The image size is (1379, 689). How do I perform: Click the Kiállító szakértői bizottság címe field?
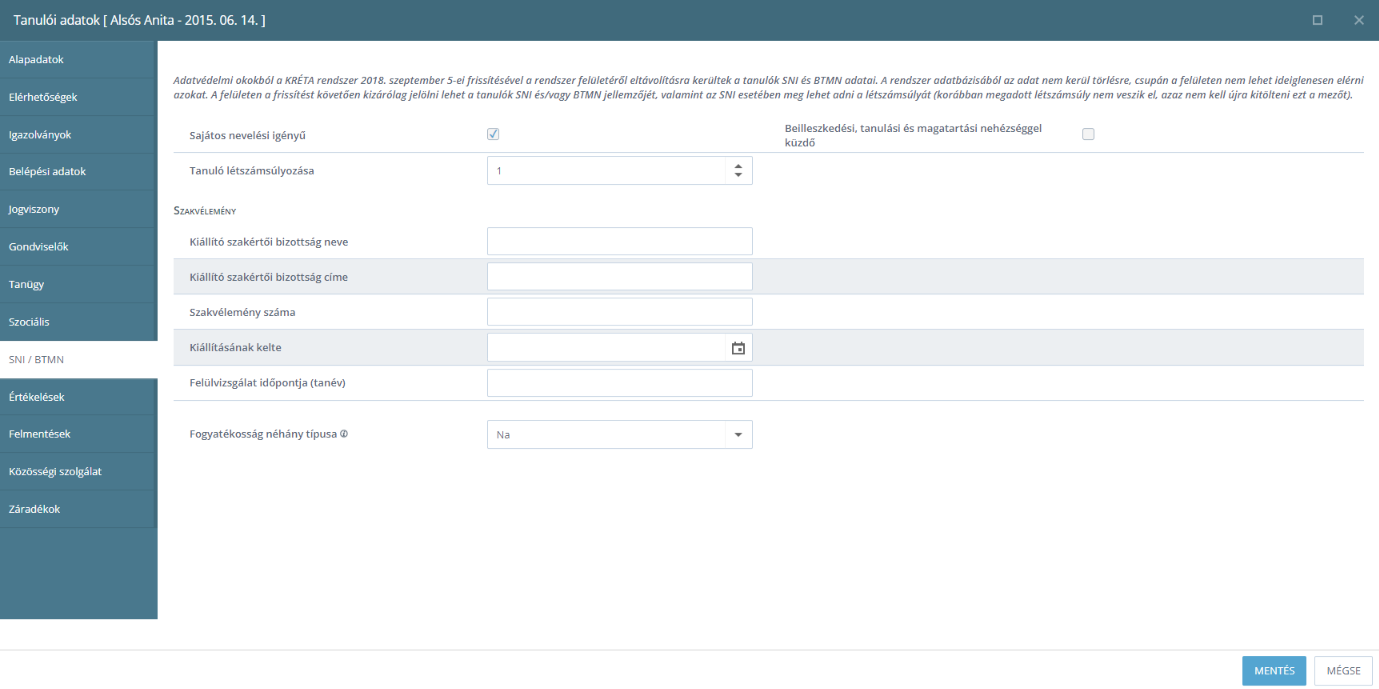click(x=619, y=277)
